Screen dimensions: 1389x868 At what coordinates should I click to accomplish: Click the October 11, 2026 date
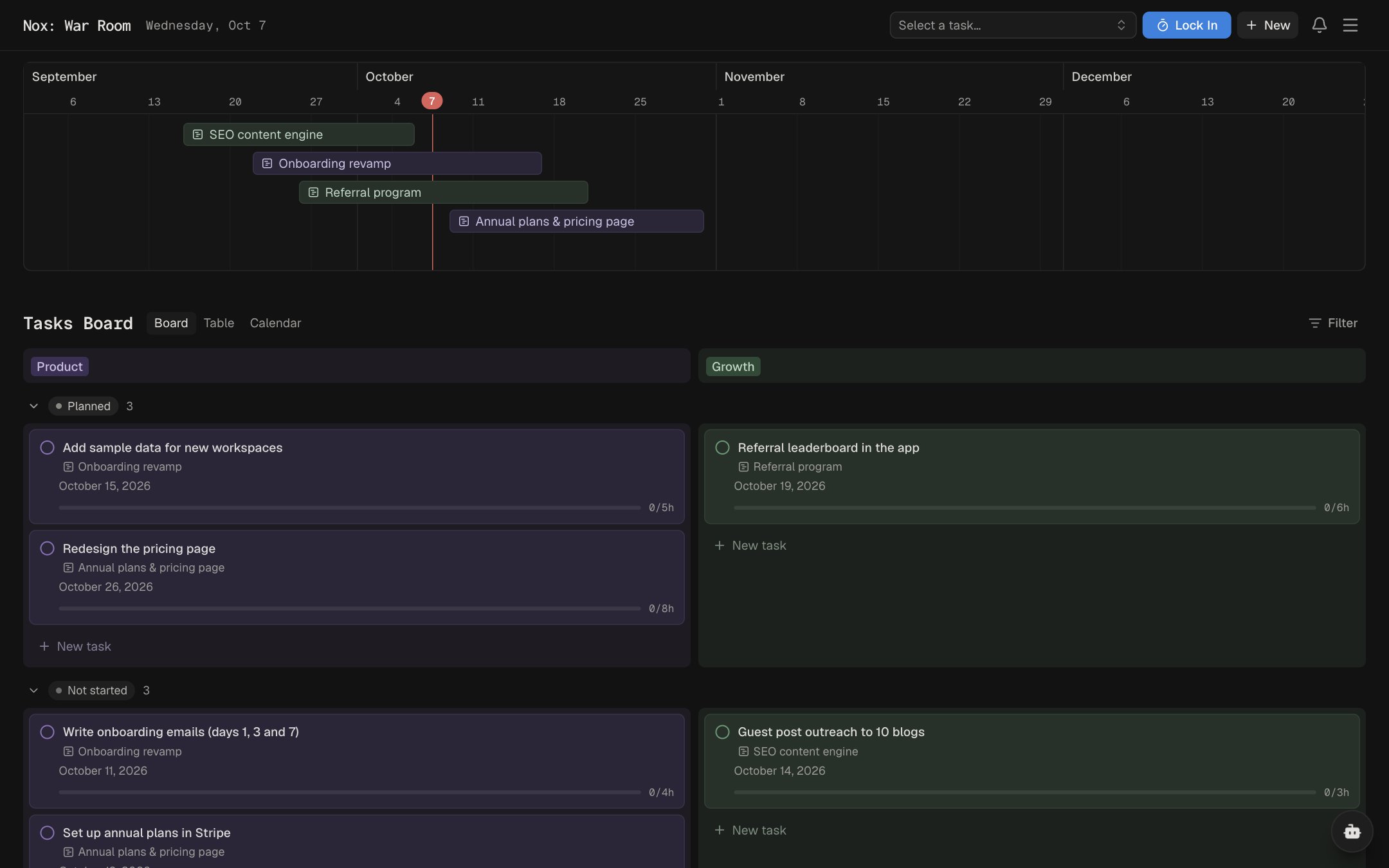[x=103, y=771]
